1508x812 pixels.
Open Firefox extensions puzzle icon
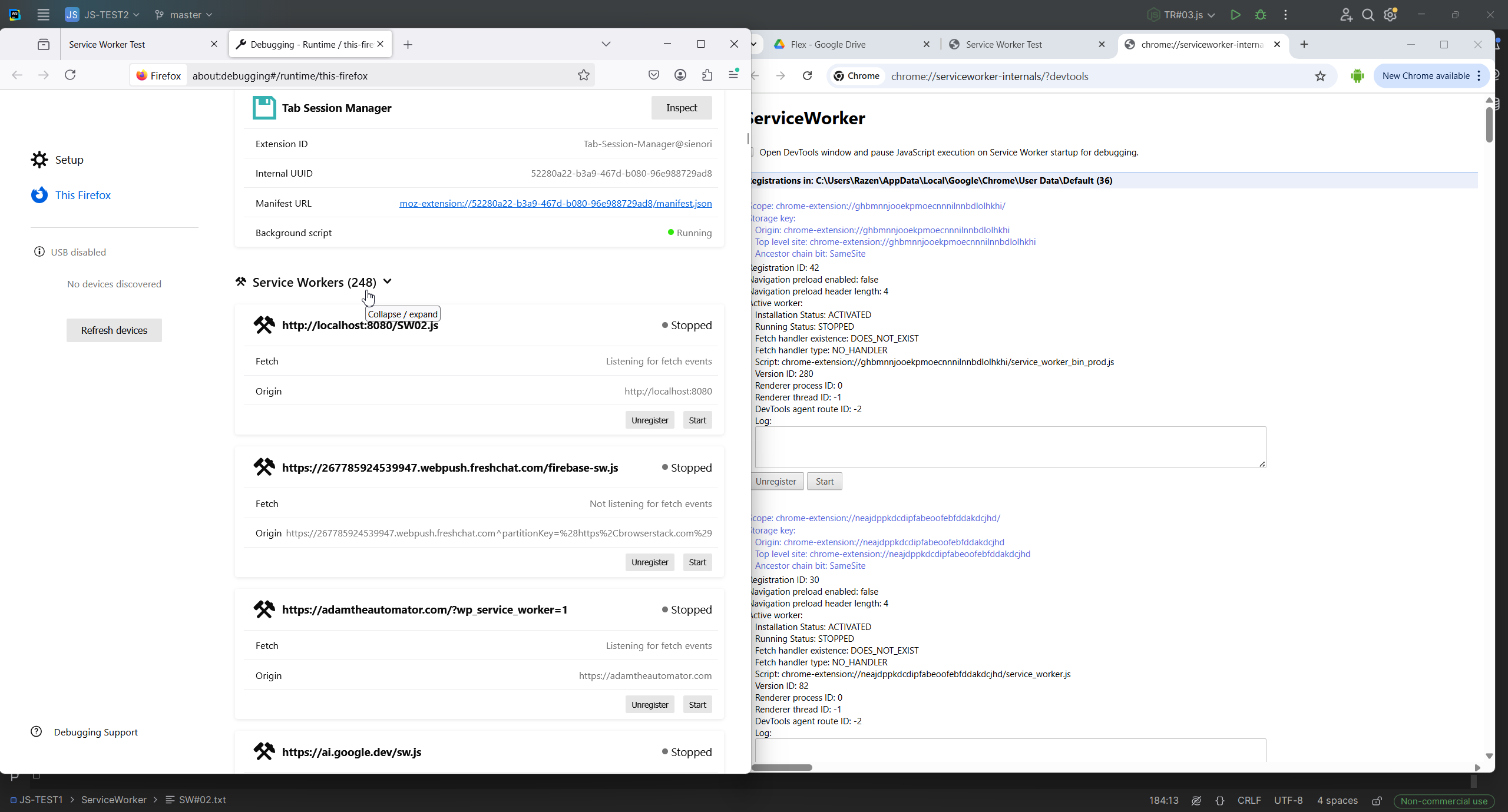[x=707, y=75]
